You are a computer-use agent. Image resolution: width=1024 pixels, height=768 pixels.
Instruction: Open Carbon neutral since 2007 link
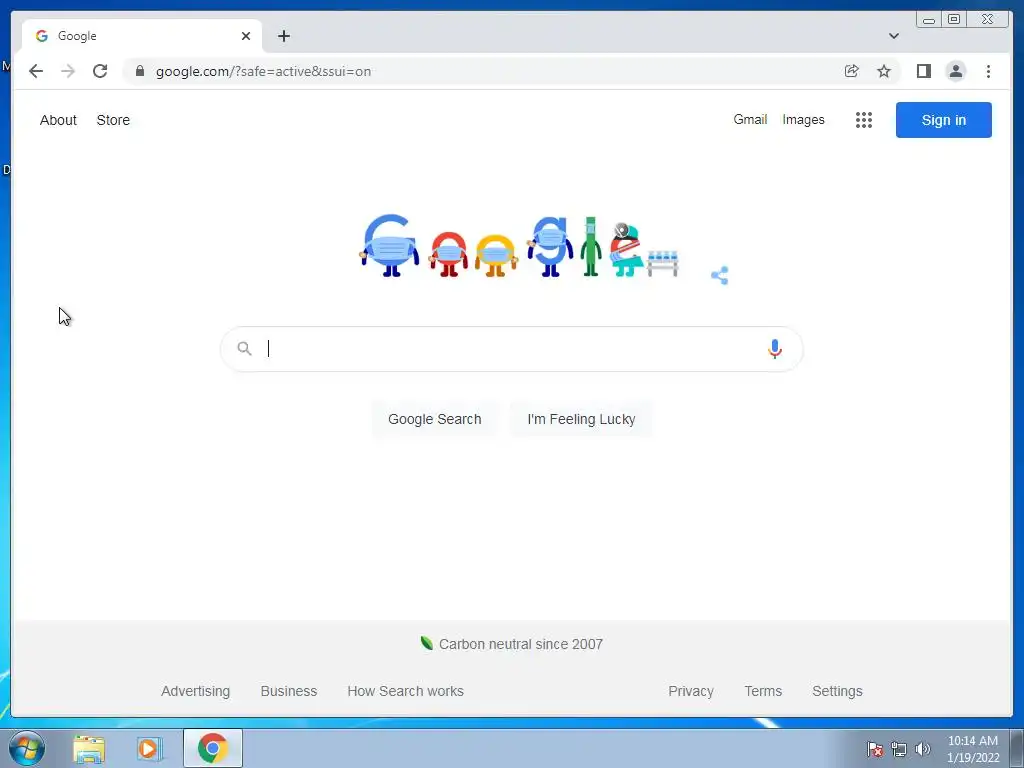[520, 644]
